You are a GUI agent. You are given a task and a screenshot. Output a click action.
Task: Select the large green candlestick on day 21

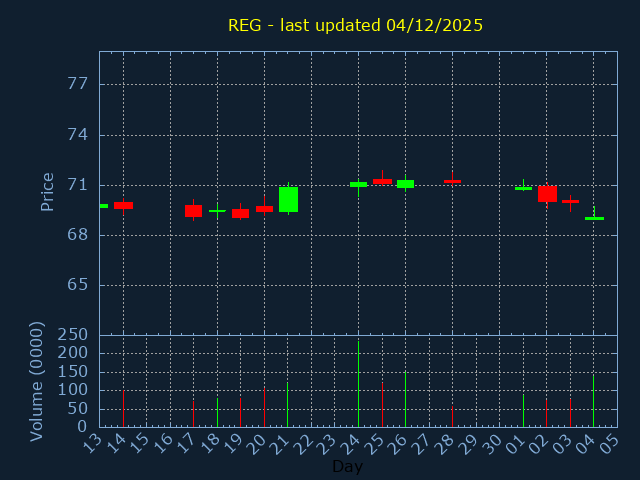(288, 199)
